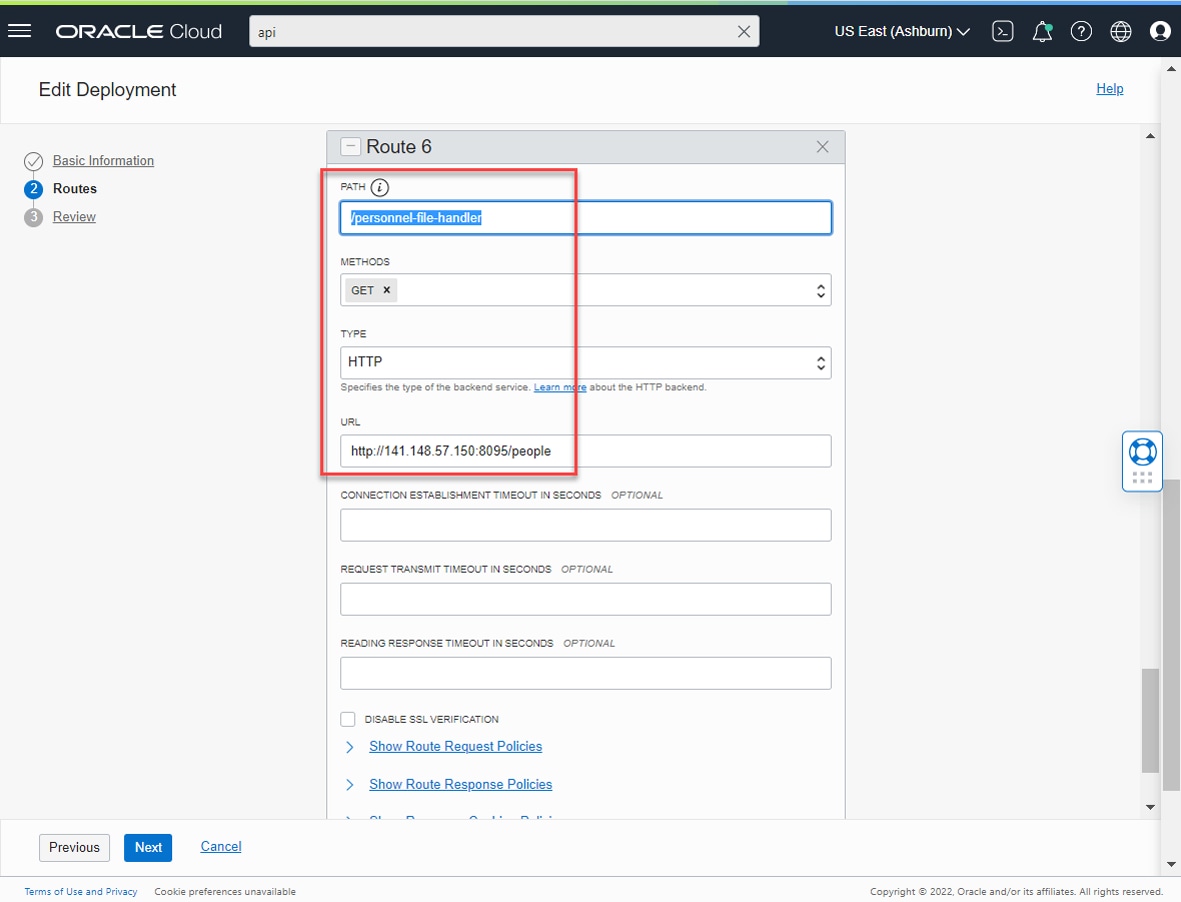Enable Disable SSL Verification checkbox
Image resolution: width=1181 pixels, height=902 pixels.
[x=348, y=719]
